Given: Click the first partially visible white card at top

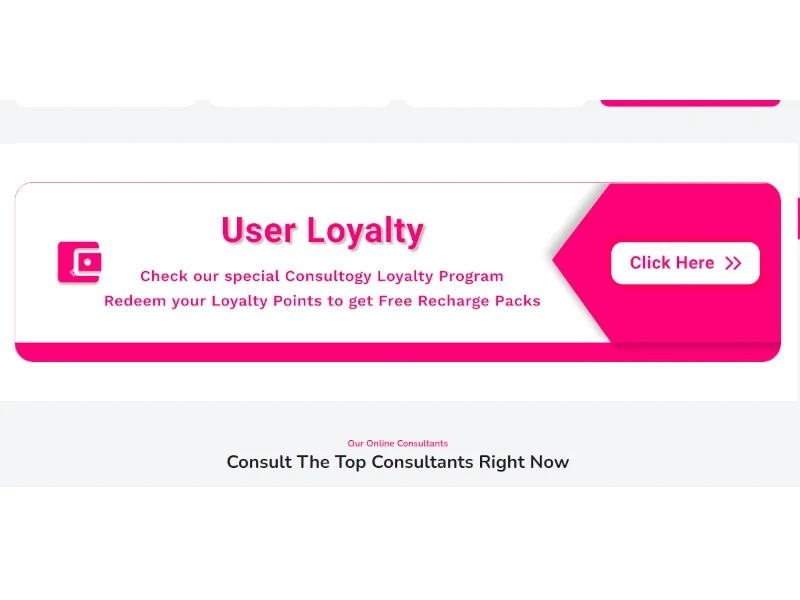Looking at the screenshot, I should 105,103.
